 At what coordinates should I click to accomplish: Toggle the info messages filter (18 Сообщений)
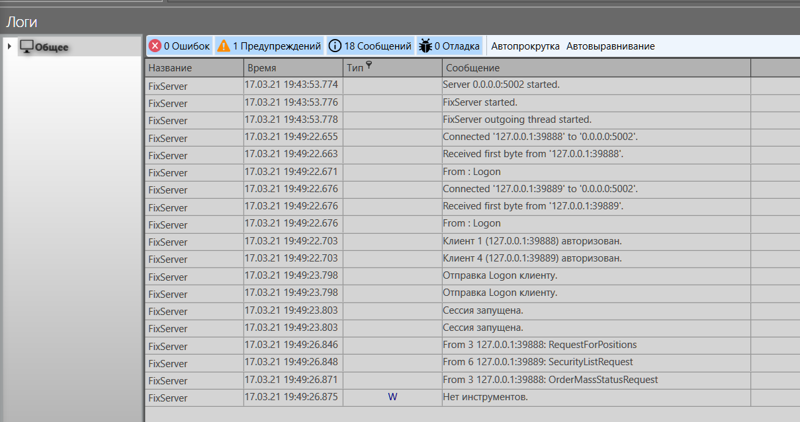point(369,46)
